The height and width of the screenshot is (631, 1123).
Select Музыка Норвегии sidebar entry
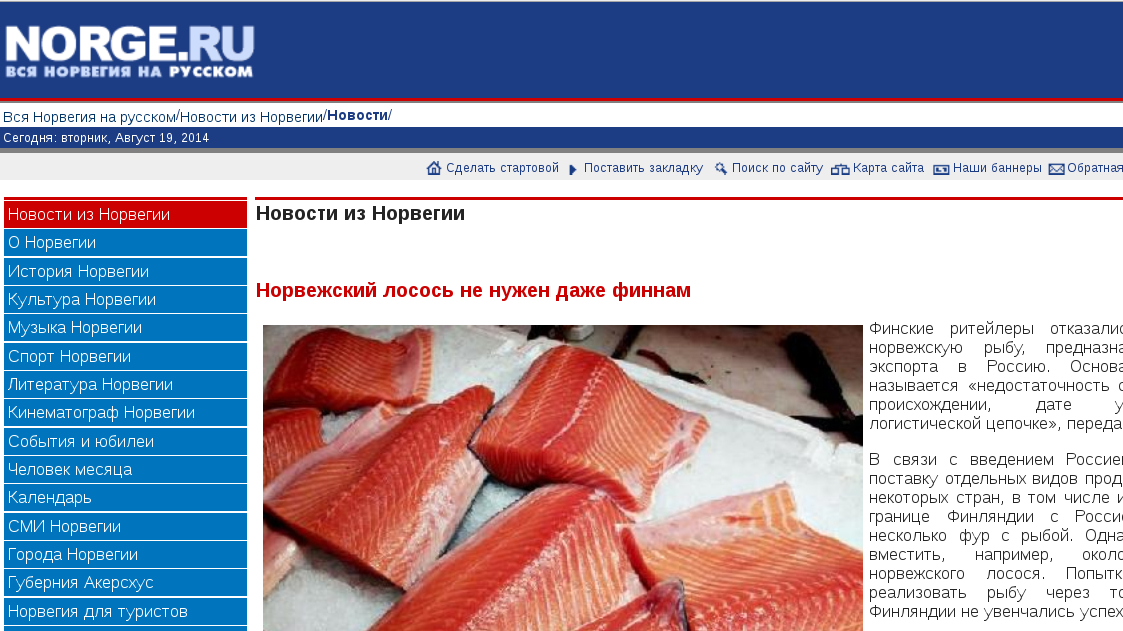pos(125,327)
